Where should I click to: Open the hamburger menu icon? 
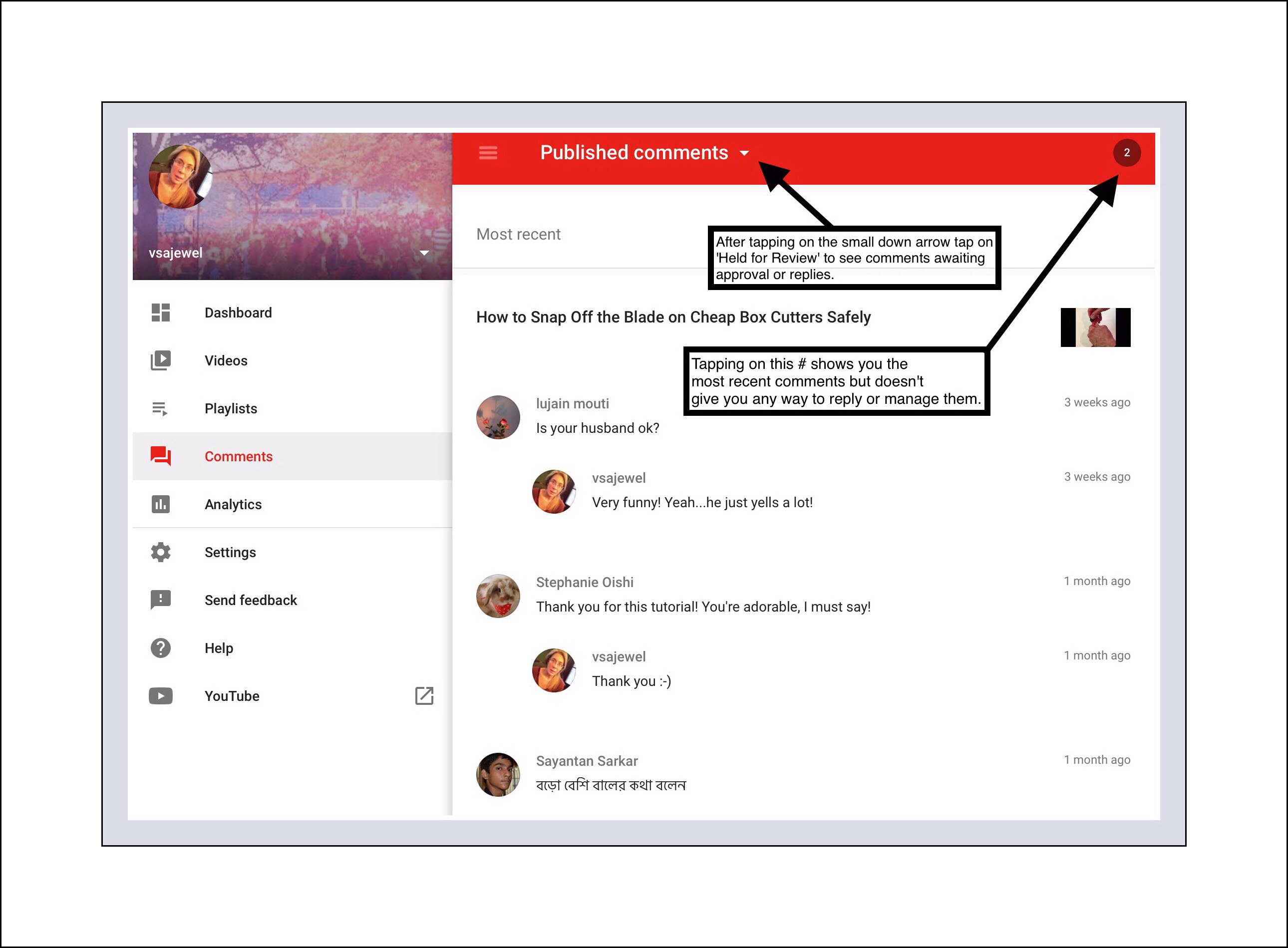488,153
